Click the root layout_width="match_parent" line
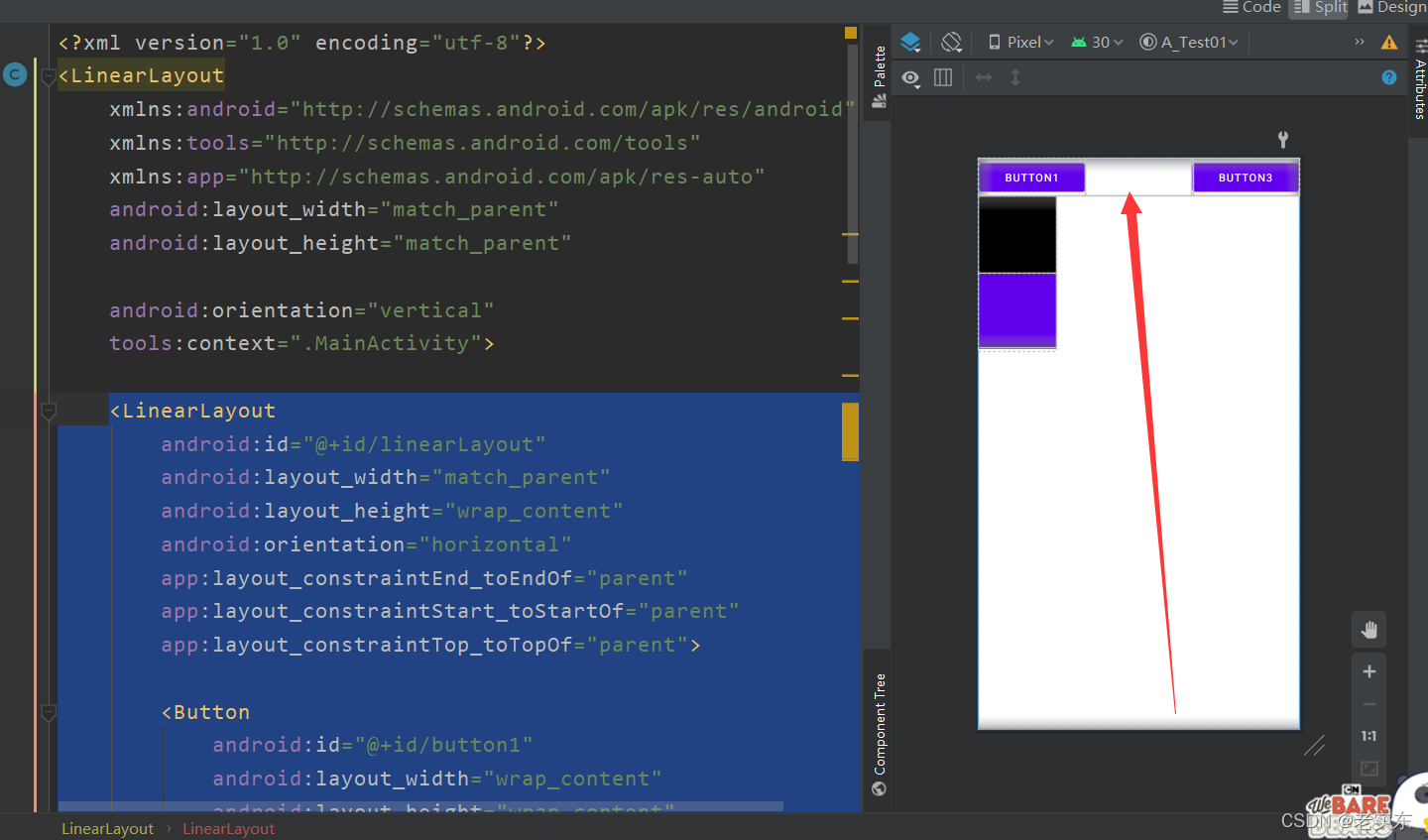The height and width of the screenshot is (840, 1428). (333, 209)
